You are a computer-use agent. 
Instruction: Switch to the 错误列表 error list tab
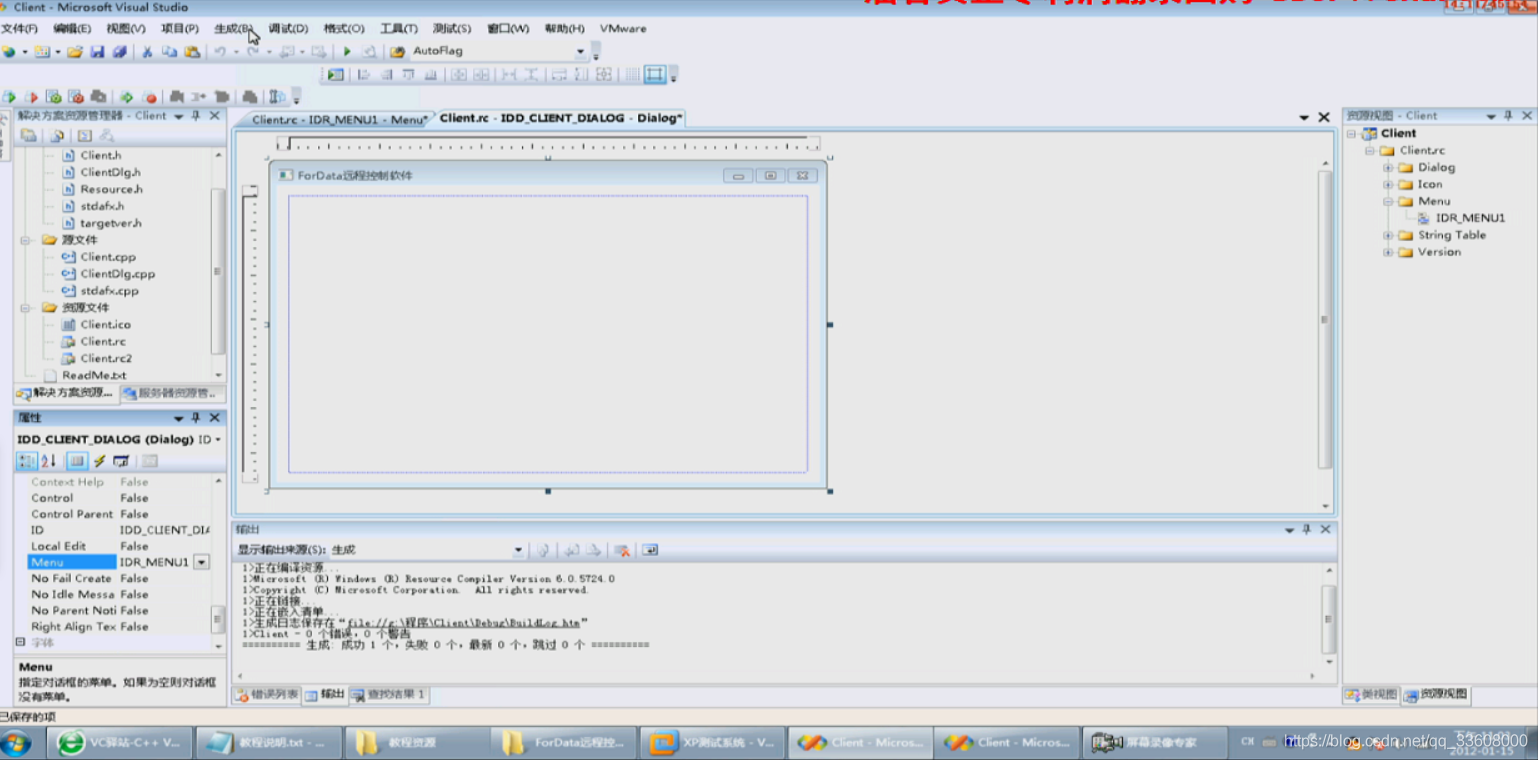pos(267,694)
